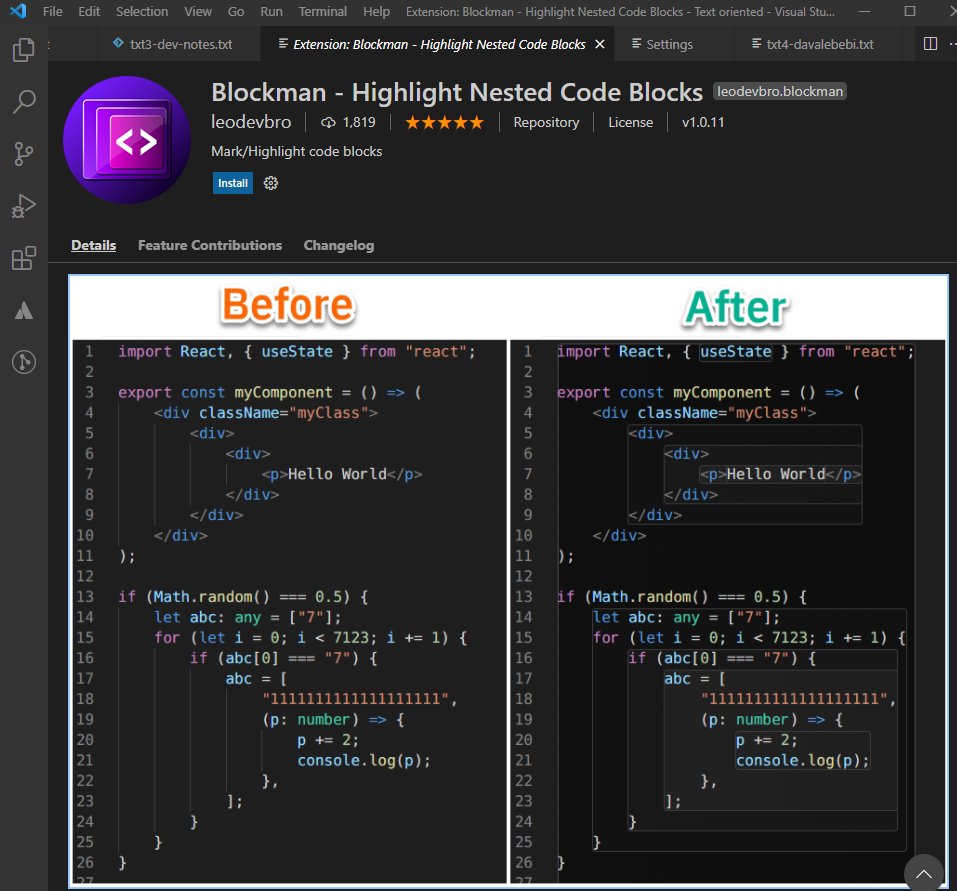Viewport: 957px width, 891px height.
Task: Open the File menu
Action: (x=52, y=11)
